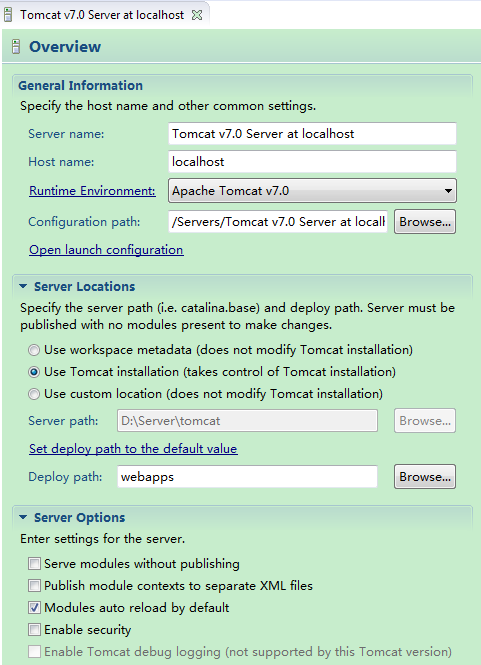
Task: Open launch configuration link
Action: 106,250
